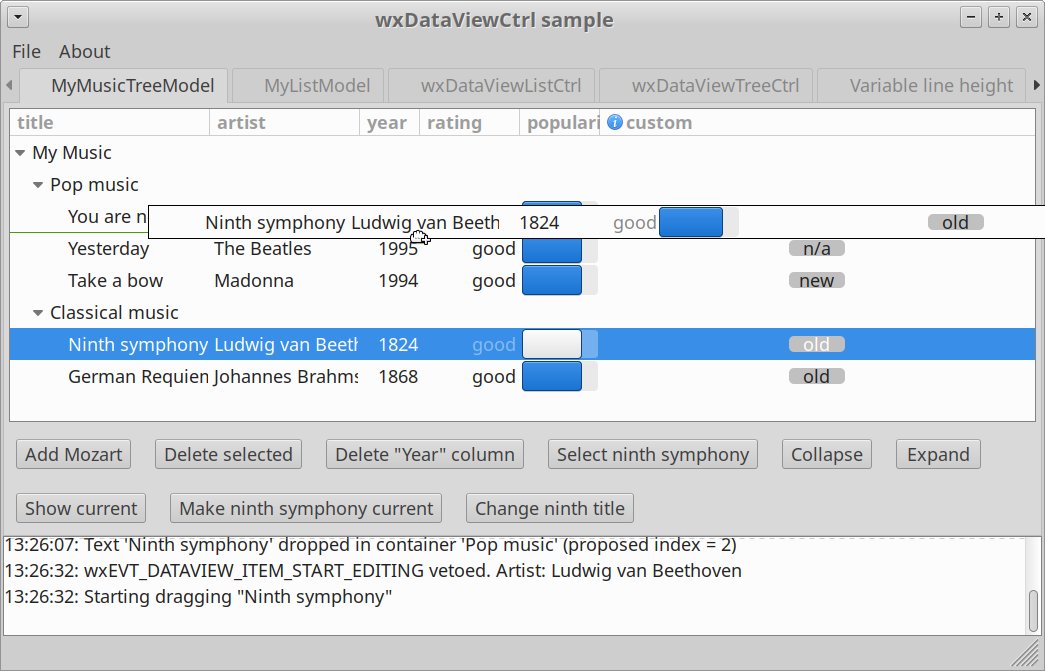Click the Change ninth title button

pos(550,508)
